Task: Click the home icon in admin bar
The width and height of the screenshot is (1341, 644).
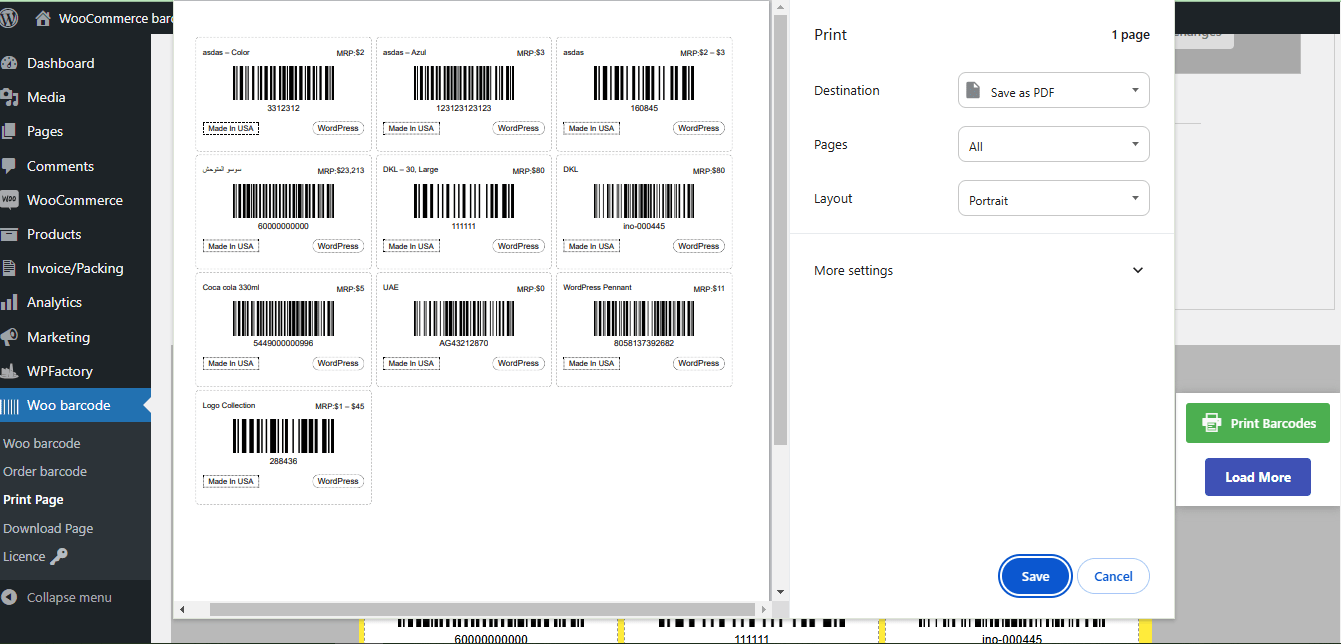Action: pyautogui.click(x=42, y=18)
